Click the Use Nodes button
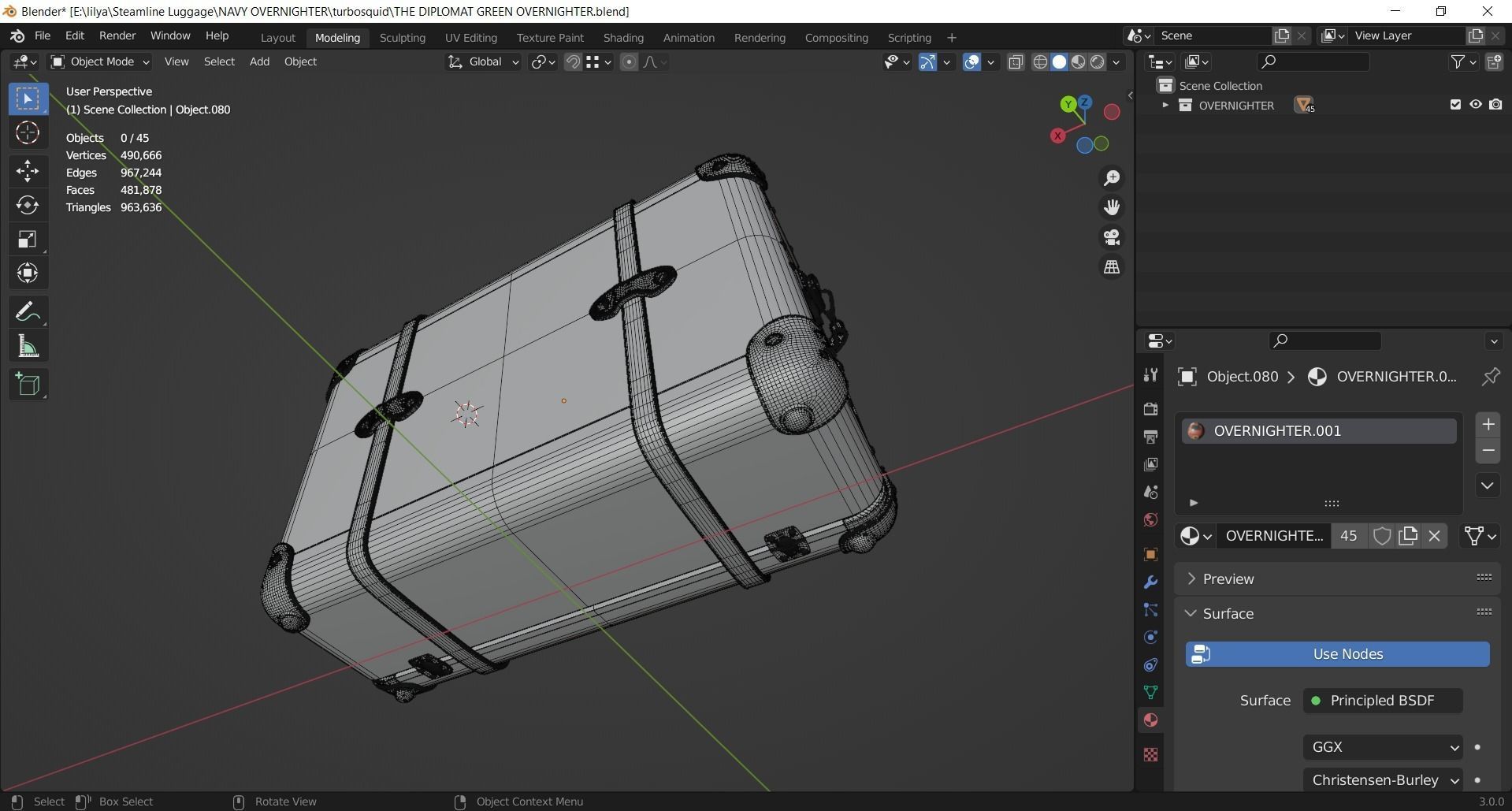 click(x=1337, y=654)
